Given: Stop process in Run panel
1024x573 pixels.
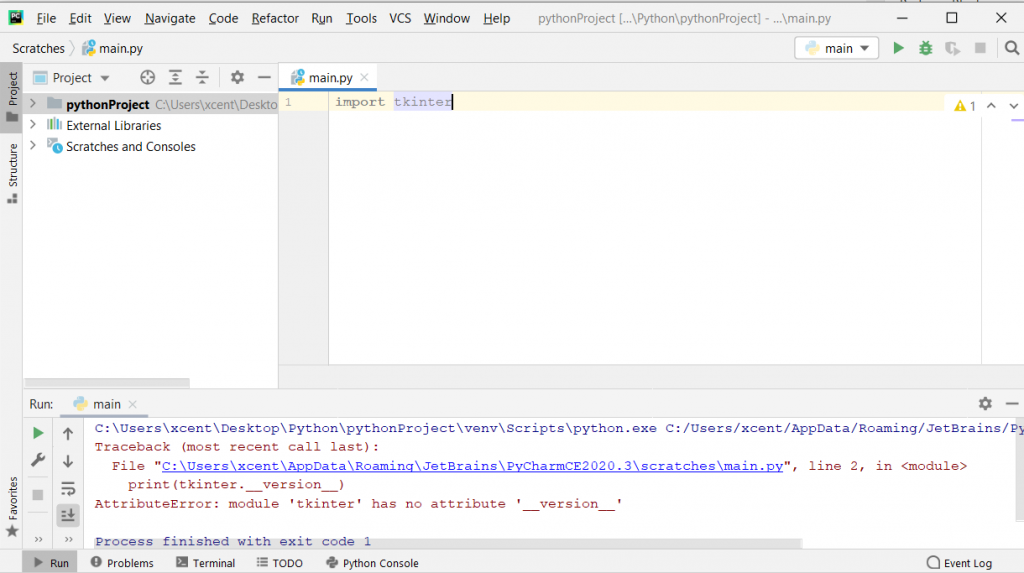Looking at the screenshot, I should (x=38, y=495).
